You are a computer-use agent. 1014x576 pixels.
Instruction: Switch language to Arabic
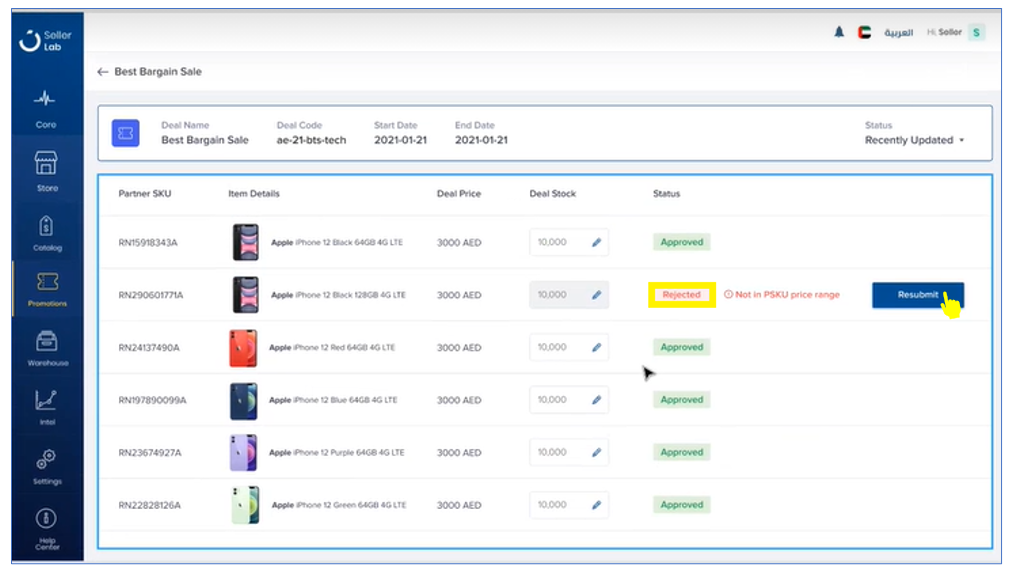tap(898, 32)
